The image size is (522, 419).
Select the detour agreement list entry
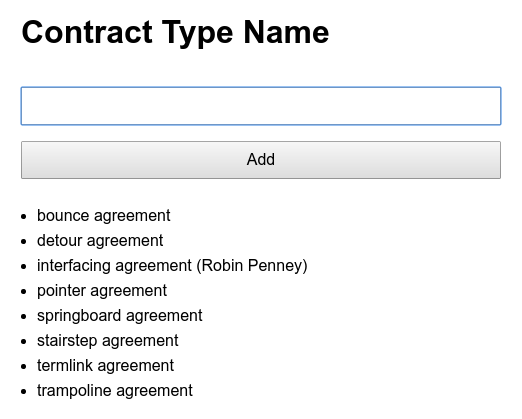pos(100,241)
